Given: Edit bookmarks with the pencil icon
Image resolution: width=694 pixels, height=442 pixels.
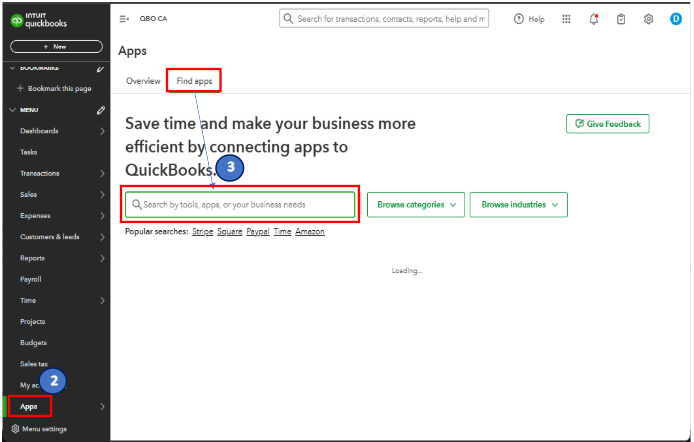Looking at the screenshot, I should coord(100,69).
